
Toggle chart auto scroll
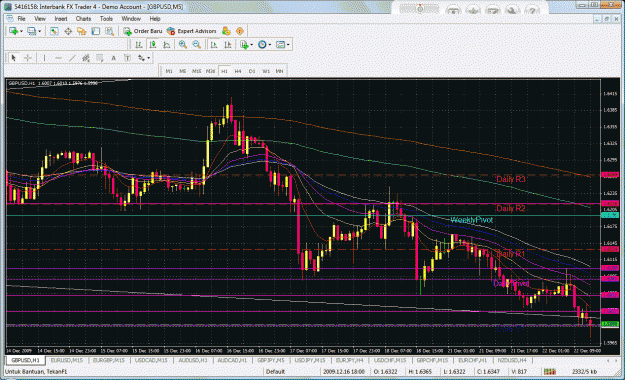(214, 45)
